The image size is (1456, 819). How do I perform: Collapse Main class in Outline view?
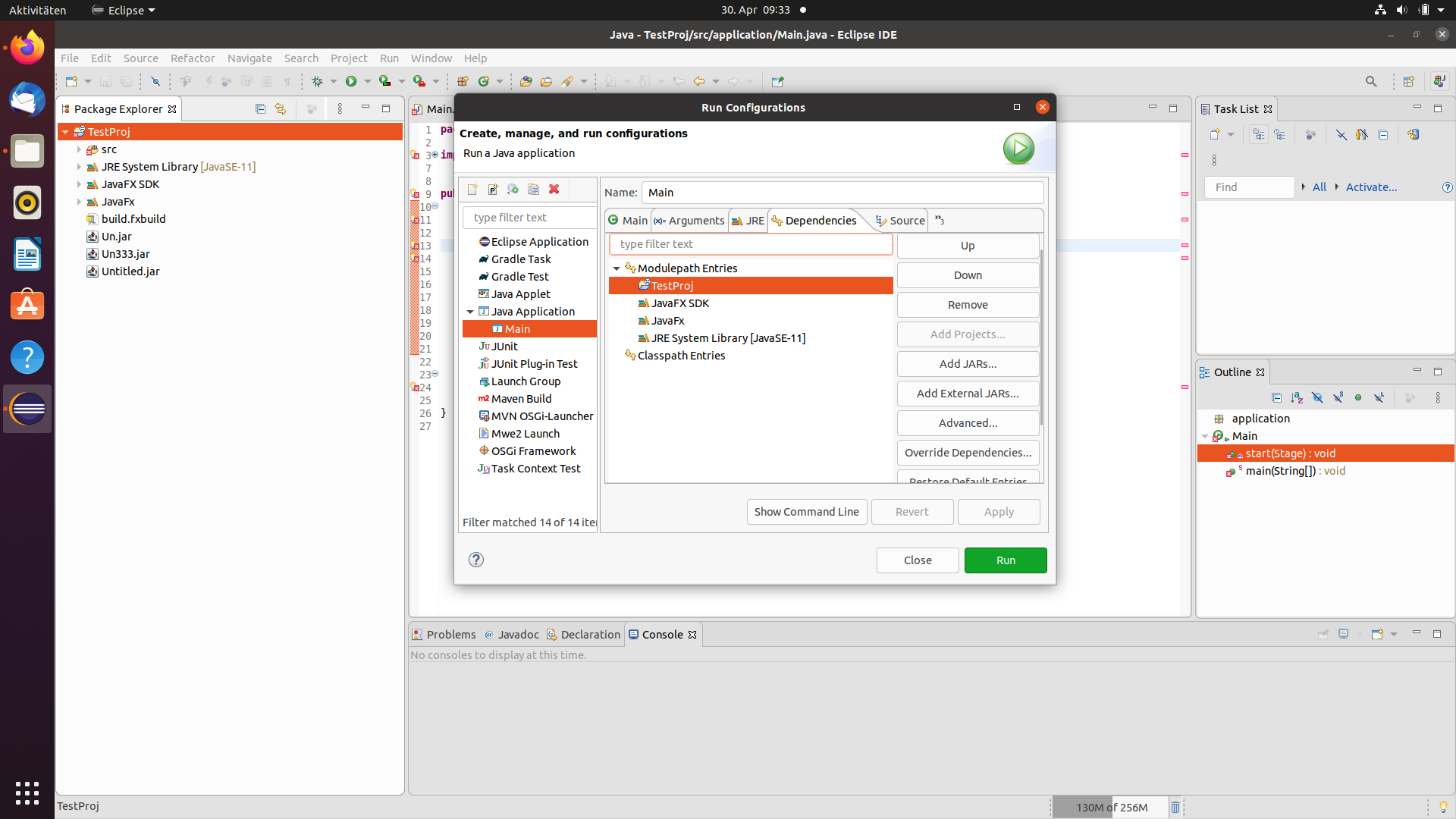[x=1205, y=436]
